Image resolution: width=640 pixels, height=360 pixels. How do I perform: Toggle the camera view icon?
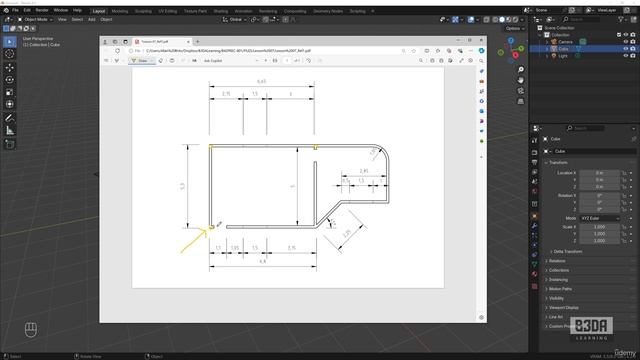[x=520, y=91]
